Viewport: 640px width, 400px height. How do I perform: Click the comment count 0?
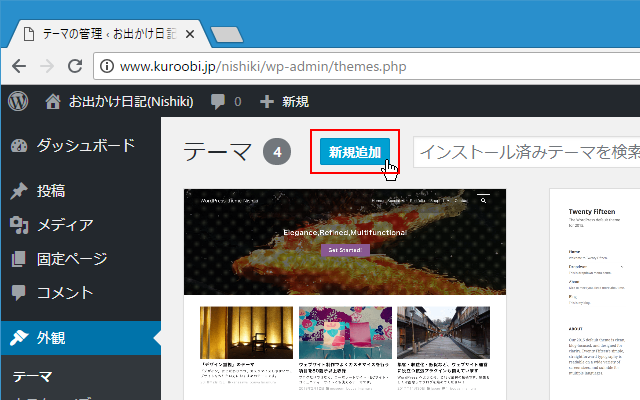point(238,102)
